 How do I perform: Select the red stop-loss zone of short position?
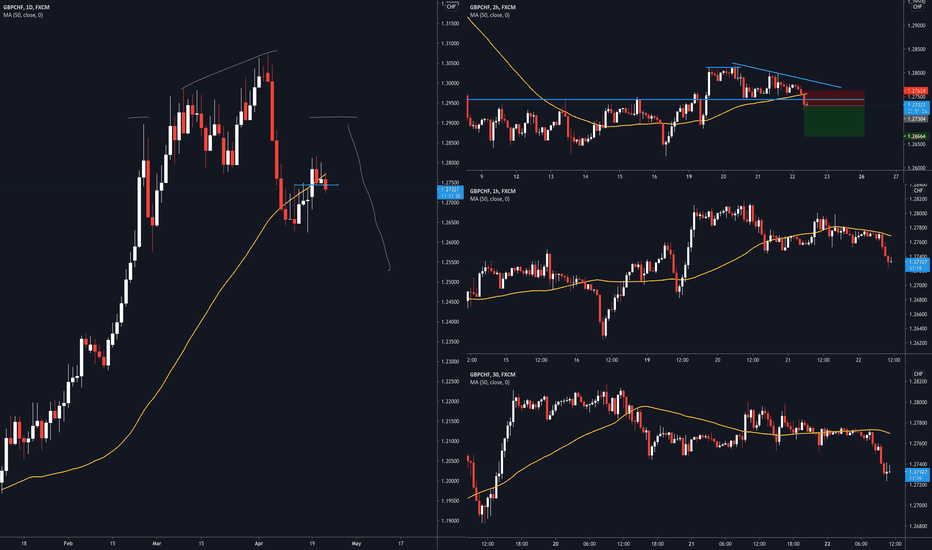(835, 98)
